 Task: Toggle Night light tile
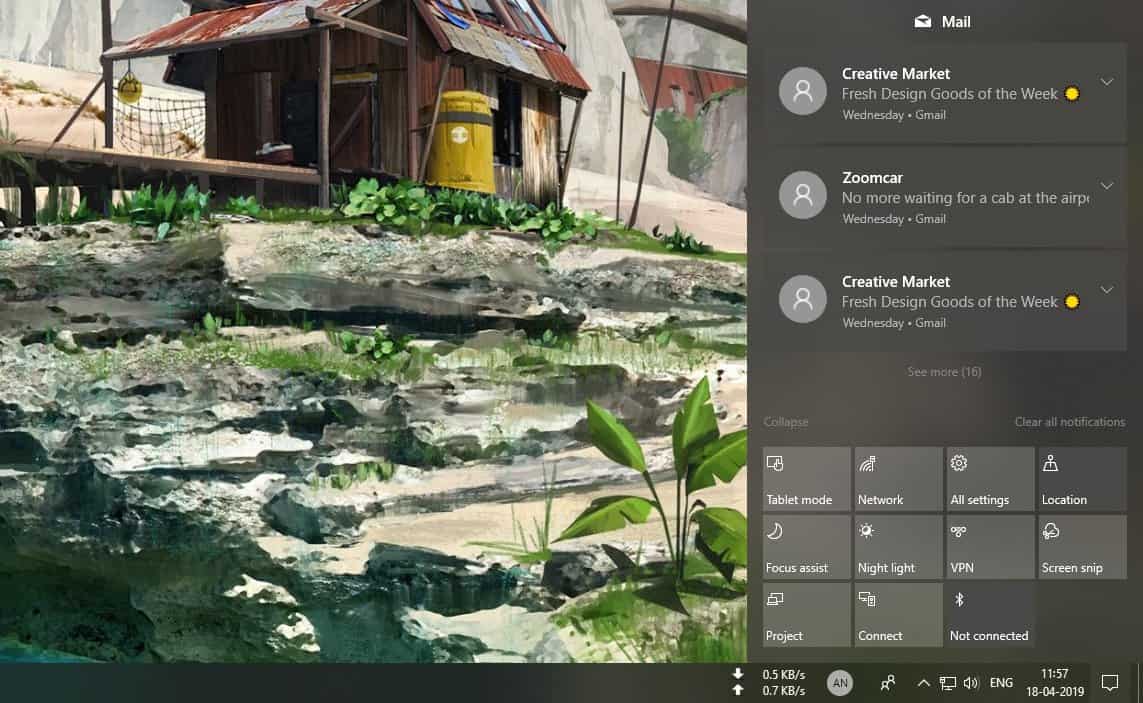[898, 547]
